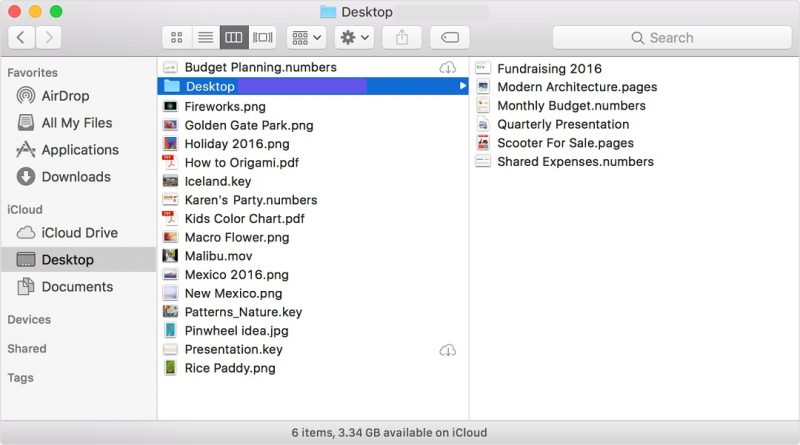Expand the Devices sidebar section
The width and height of the screenshot is (800, 445).
point(29,319)
